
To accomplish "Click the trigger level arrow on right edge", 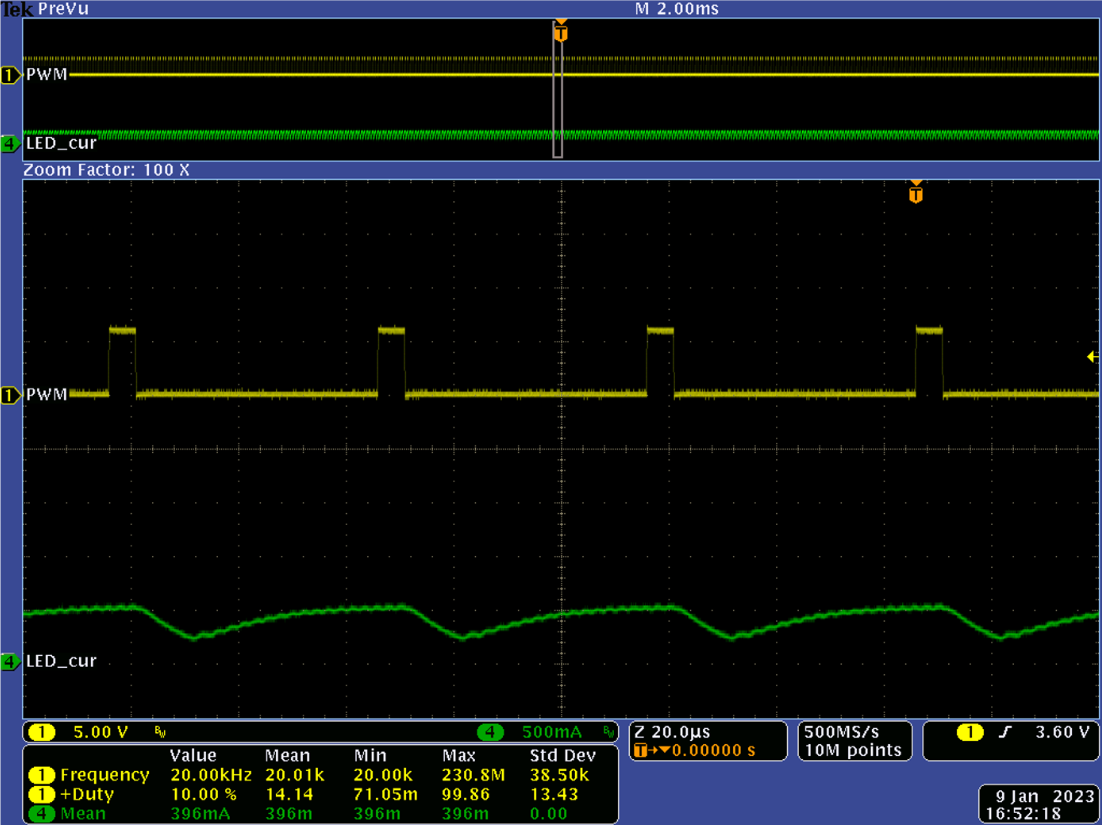I will tap(1090, 355).
